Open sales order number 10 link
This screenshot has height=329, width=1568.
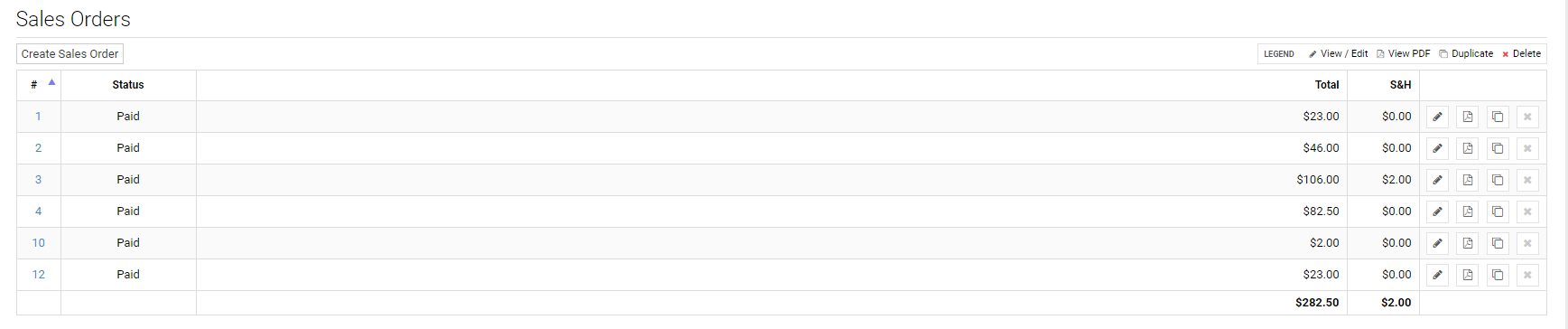(x=38, y=243)
